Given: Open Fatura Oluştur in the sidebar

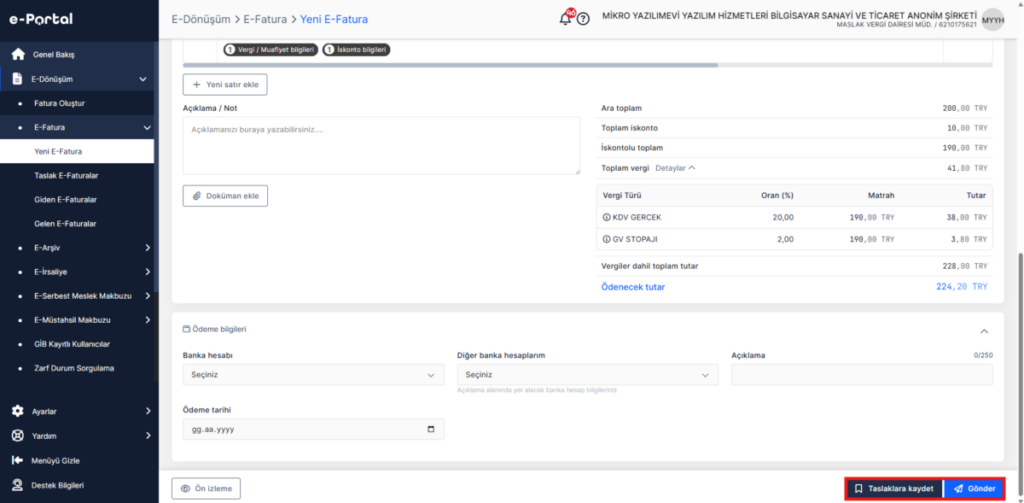Looking at the screenshot, I should [x=59, y=103].
